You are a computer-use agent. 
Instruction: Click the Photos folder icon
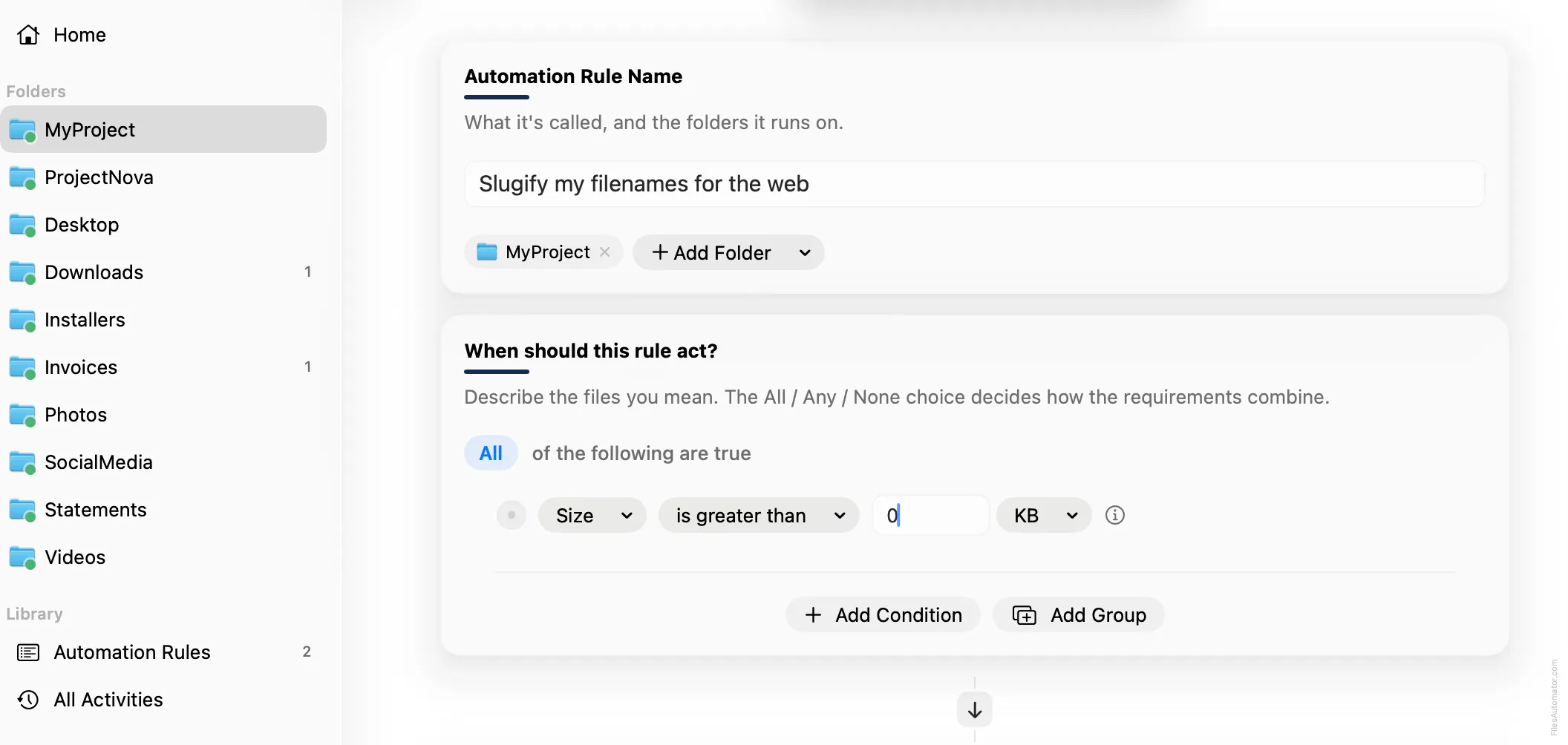pos(22,416)
